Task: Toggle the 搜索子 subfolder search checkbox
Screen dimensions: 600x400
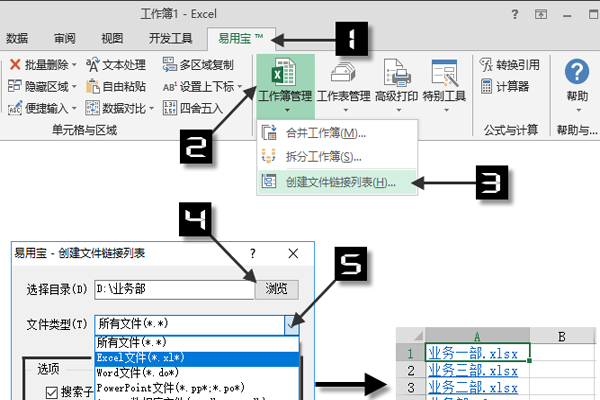Action: tap(52, 392)
